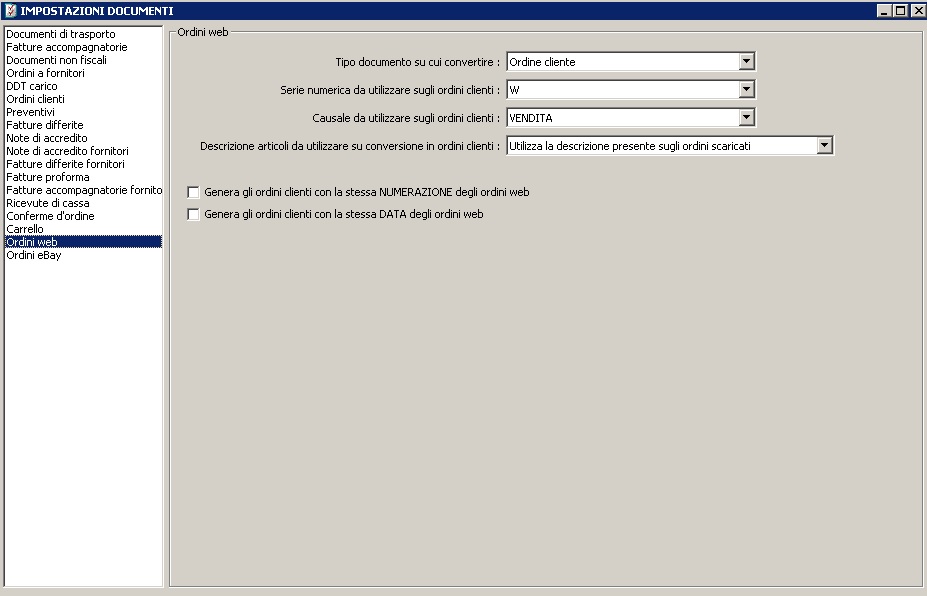Screen dimensions: 927x596
Task: Select Note di accredito in list
Action: [x=83, y=138]
